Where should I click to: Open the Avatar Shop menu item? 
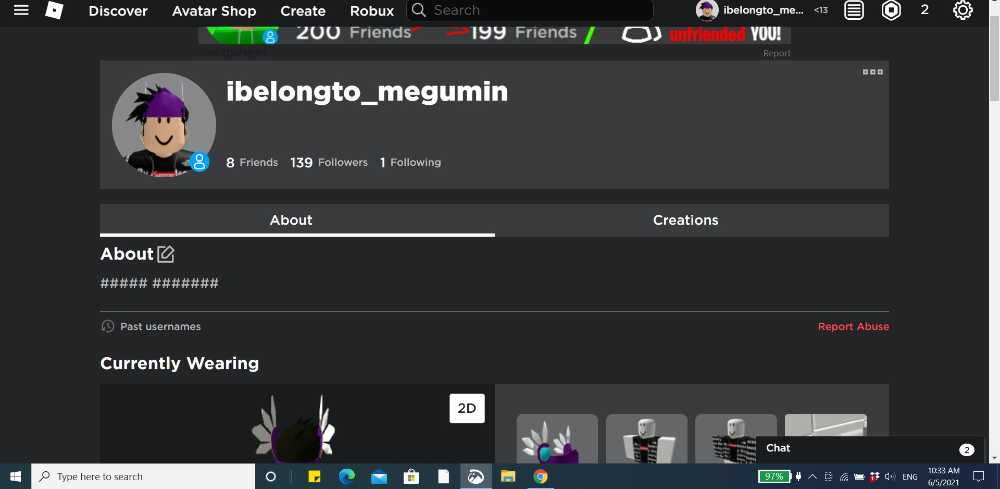[214, 11]
